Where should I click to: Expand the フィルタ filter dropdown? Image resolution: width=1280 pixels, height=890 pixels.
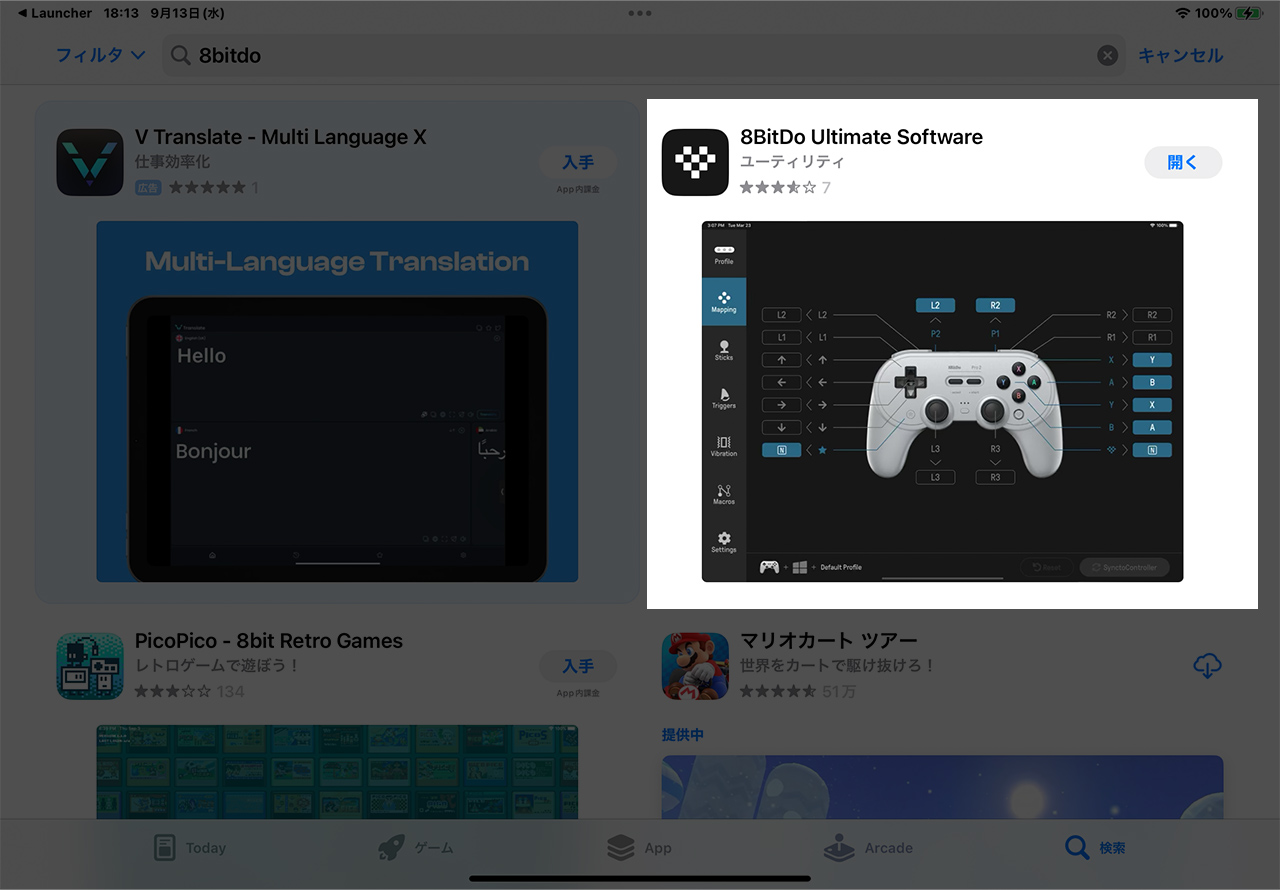click(x=100, y=56)
